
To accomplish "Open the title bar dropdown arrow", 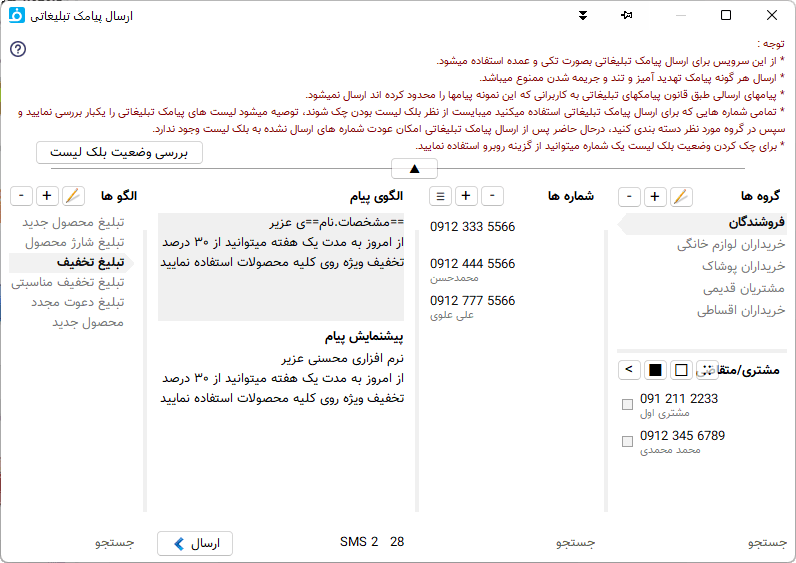I will tap(582, 15).
